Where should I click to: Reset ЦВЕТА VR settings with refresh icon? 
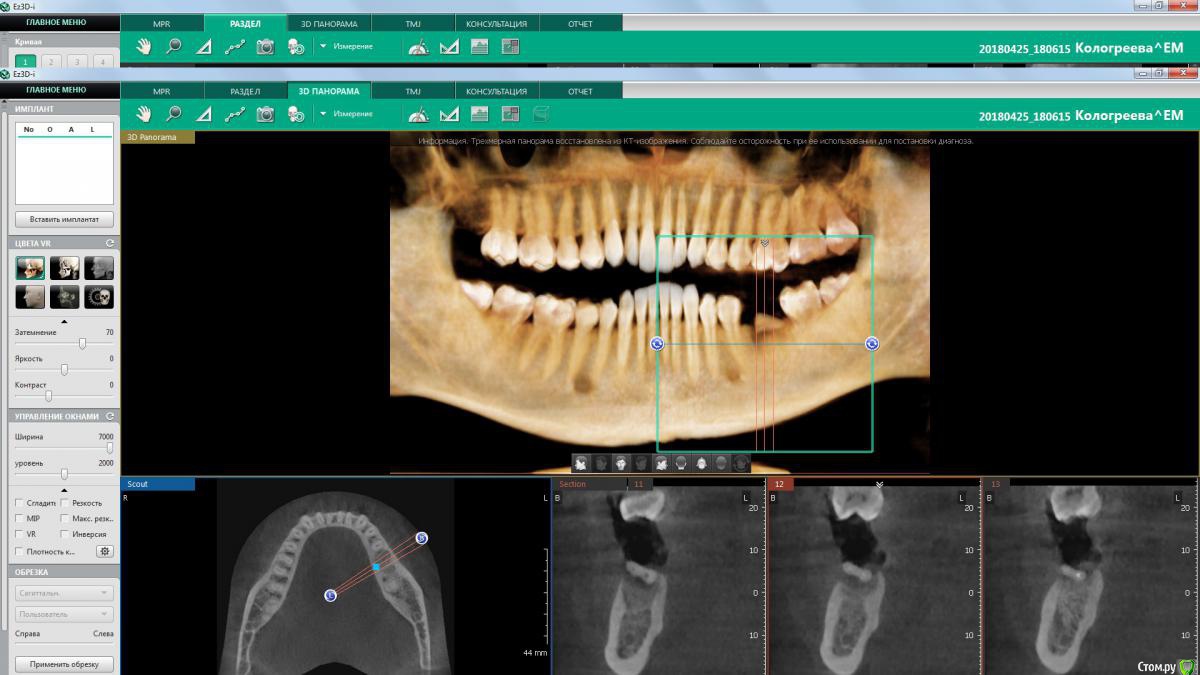pyautogui.click(x=109, y=243)
